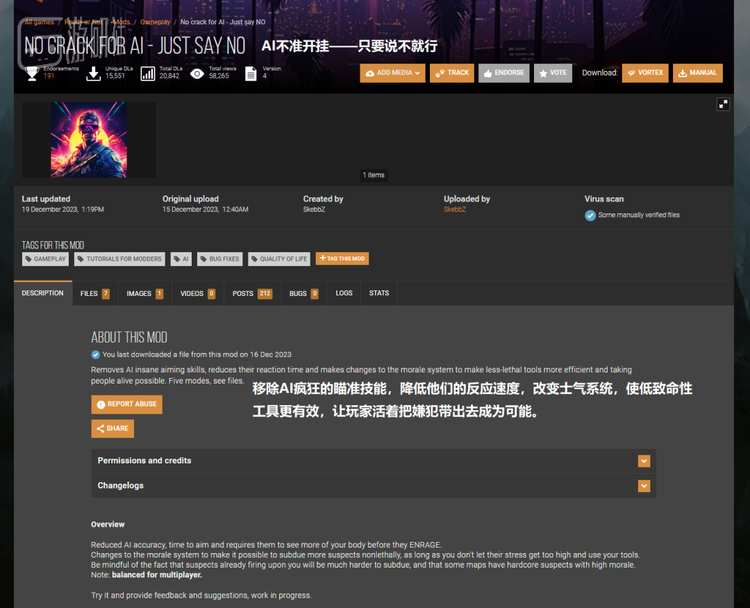Open the Posts tab

point(252,293)
